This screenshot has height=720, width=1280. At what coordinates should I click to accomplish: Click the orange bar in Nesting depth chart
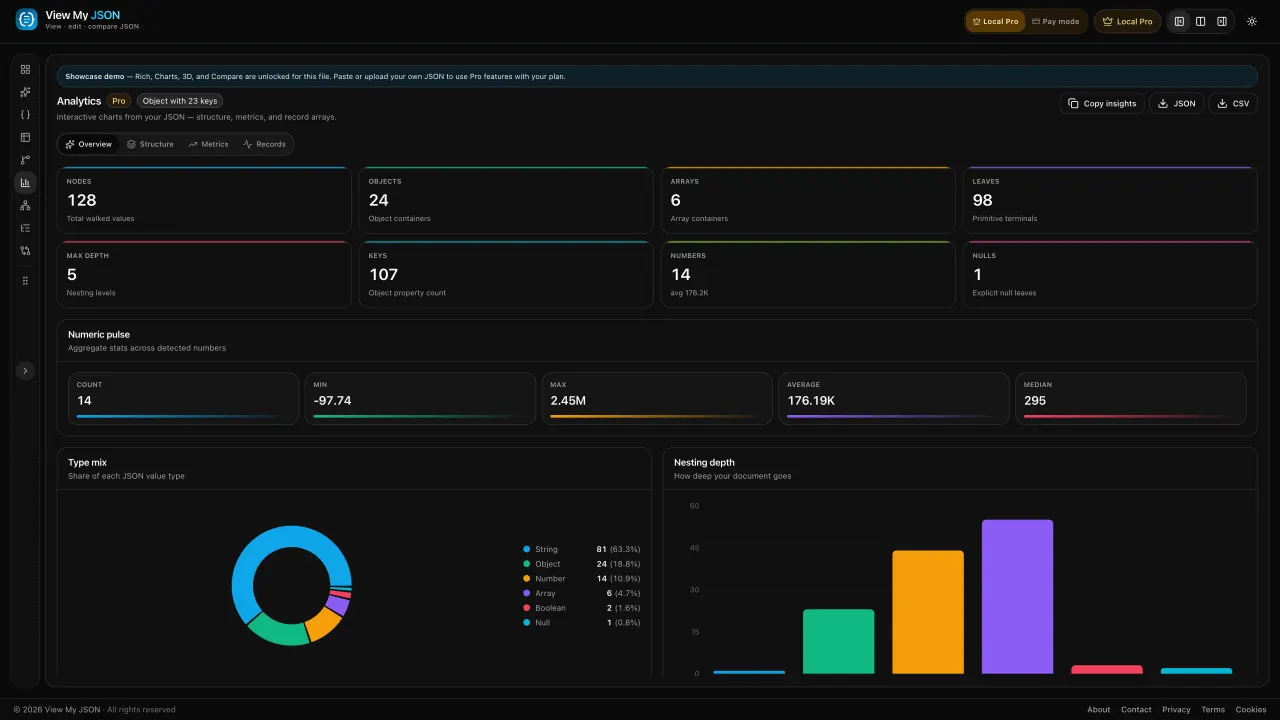tap(928, 612)
